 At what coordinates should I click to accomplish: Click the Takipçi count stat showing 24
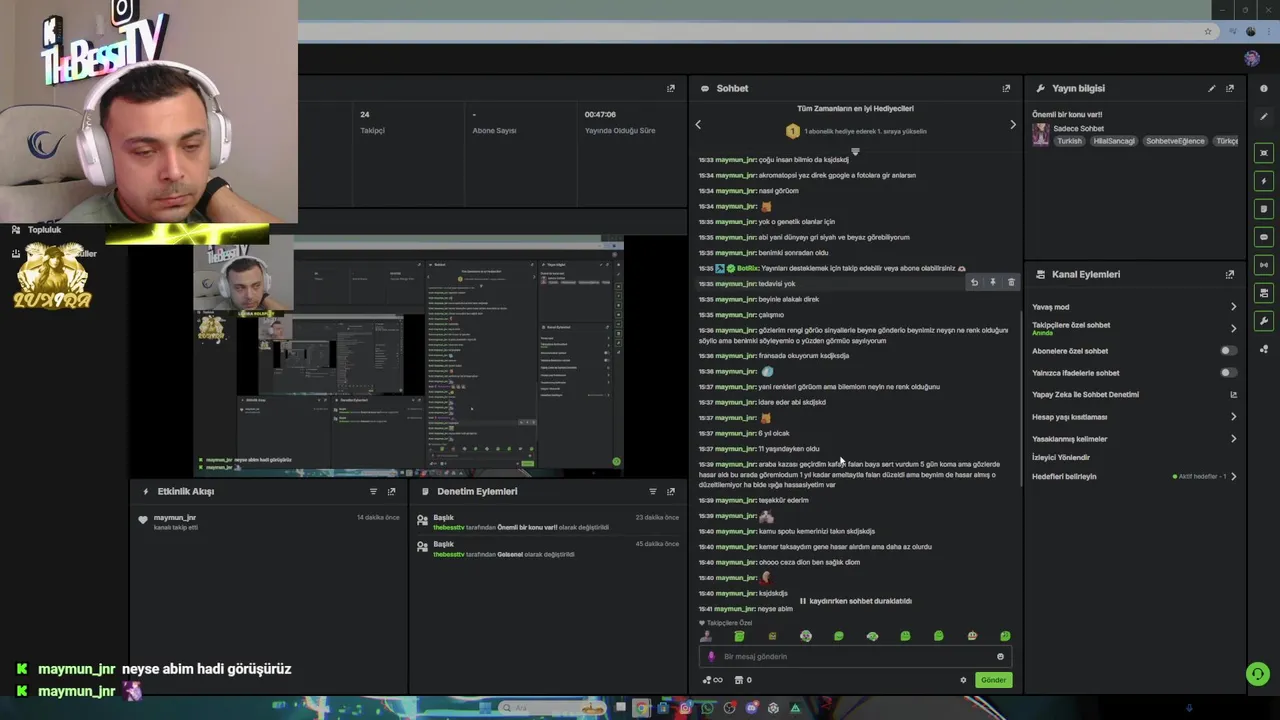pyautogui.click(x=372, y=122)
